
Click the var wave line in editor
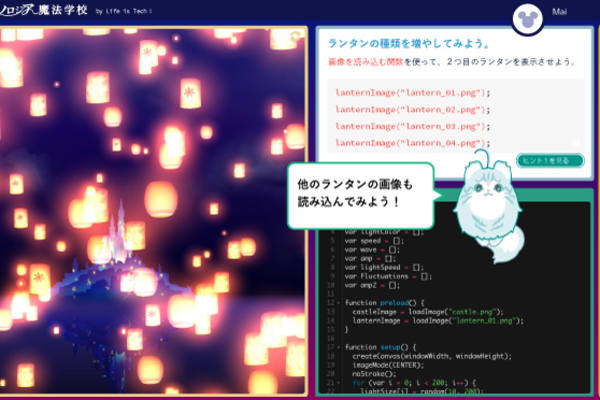[x=372, y=250]
